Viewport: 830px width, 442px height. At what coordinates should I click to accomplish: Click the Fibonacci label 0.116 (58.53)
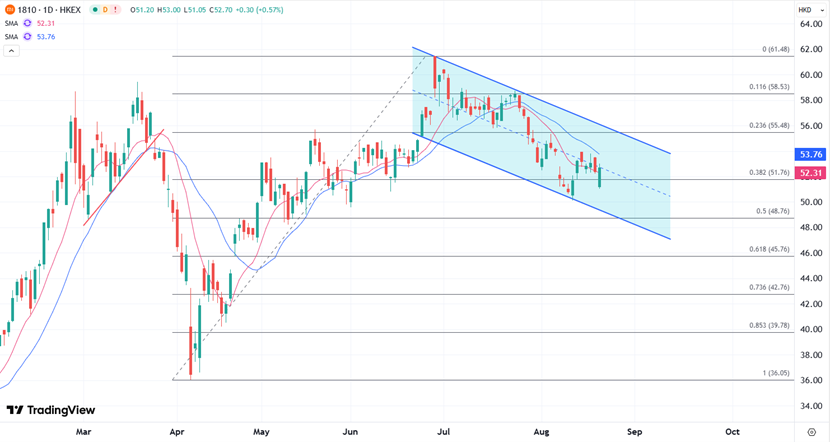coord(769,86)
